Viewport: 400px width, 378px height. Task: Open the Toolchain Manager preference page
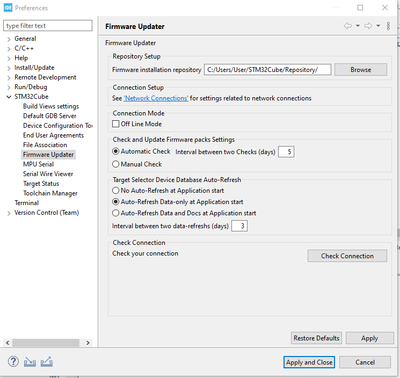tap(50, 193)
